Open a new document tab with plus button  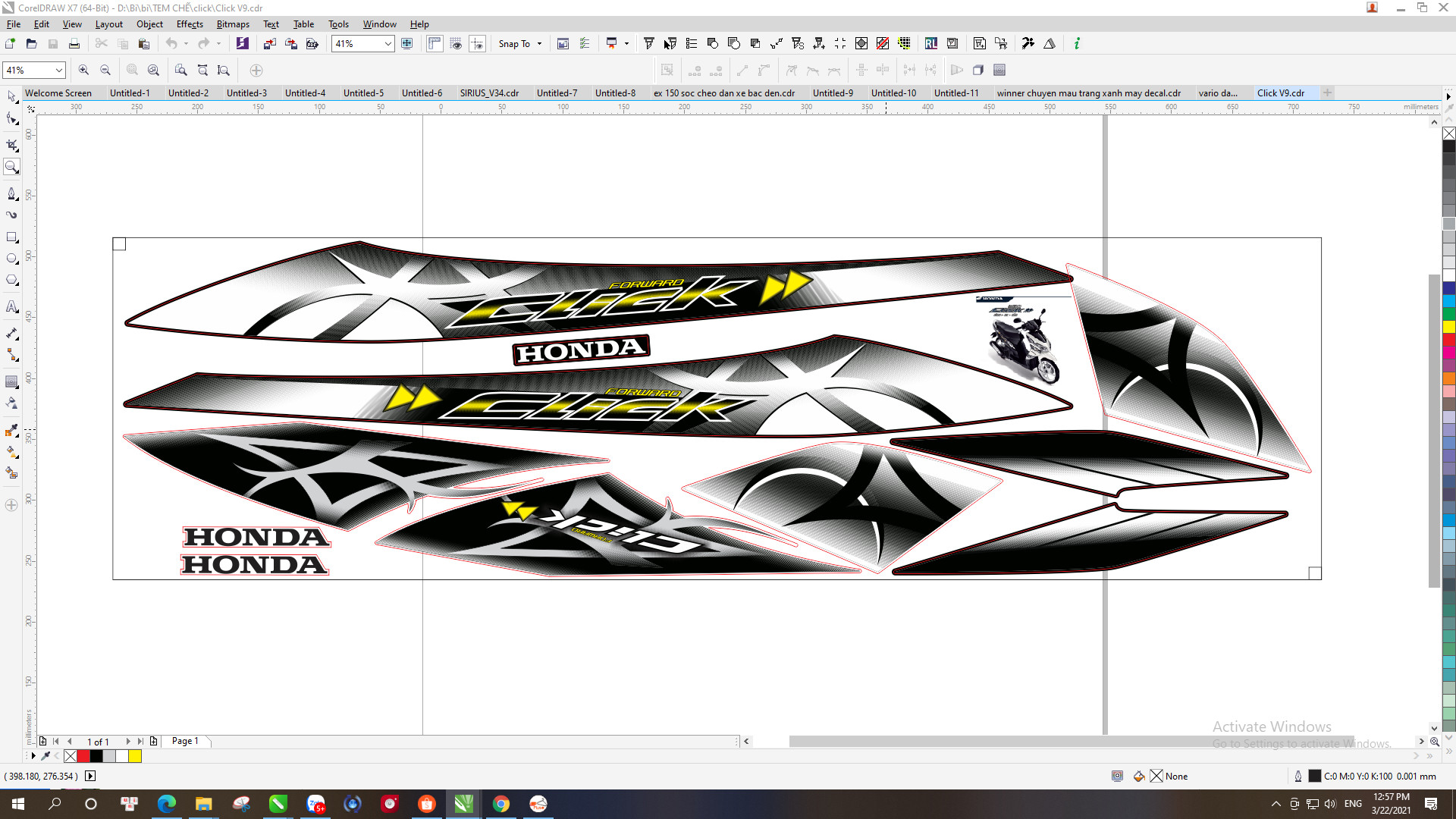(1327, 93)
